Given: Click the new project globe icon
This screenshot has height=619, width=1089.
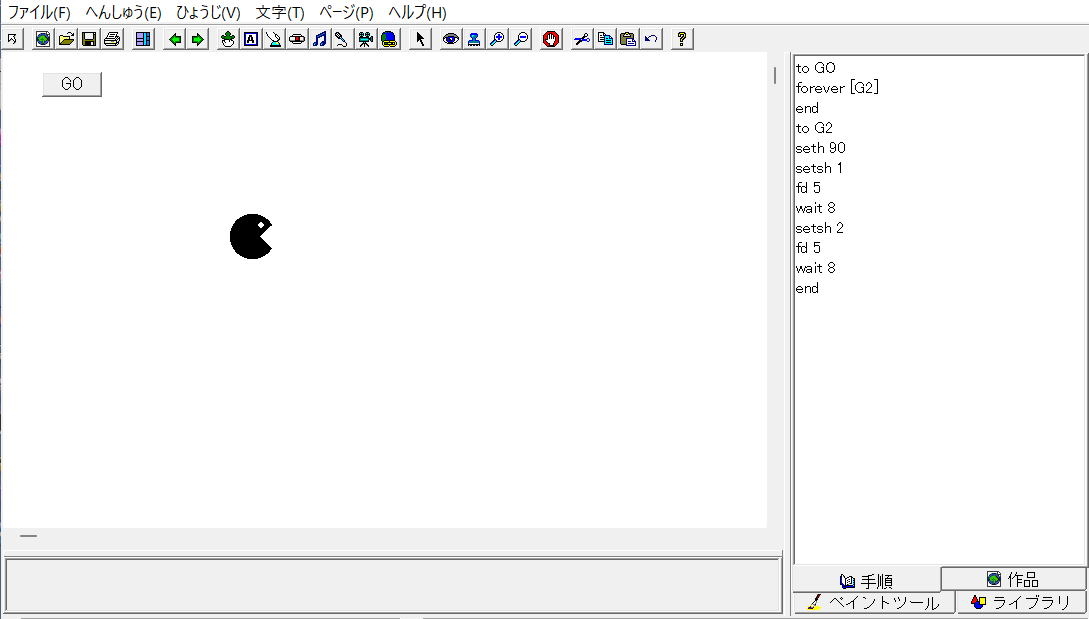Looking at the screenshot, I should pos(43,39).
